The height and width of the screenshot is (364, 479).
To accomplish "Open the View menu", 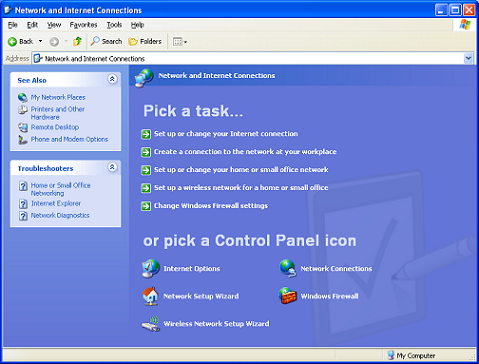I will (54, 25).
